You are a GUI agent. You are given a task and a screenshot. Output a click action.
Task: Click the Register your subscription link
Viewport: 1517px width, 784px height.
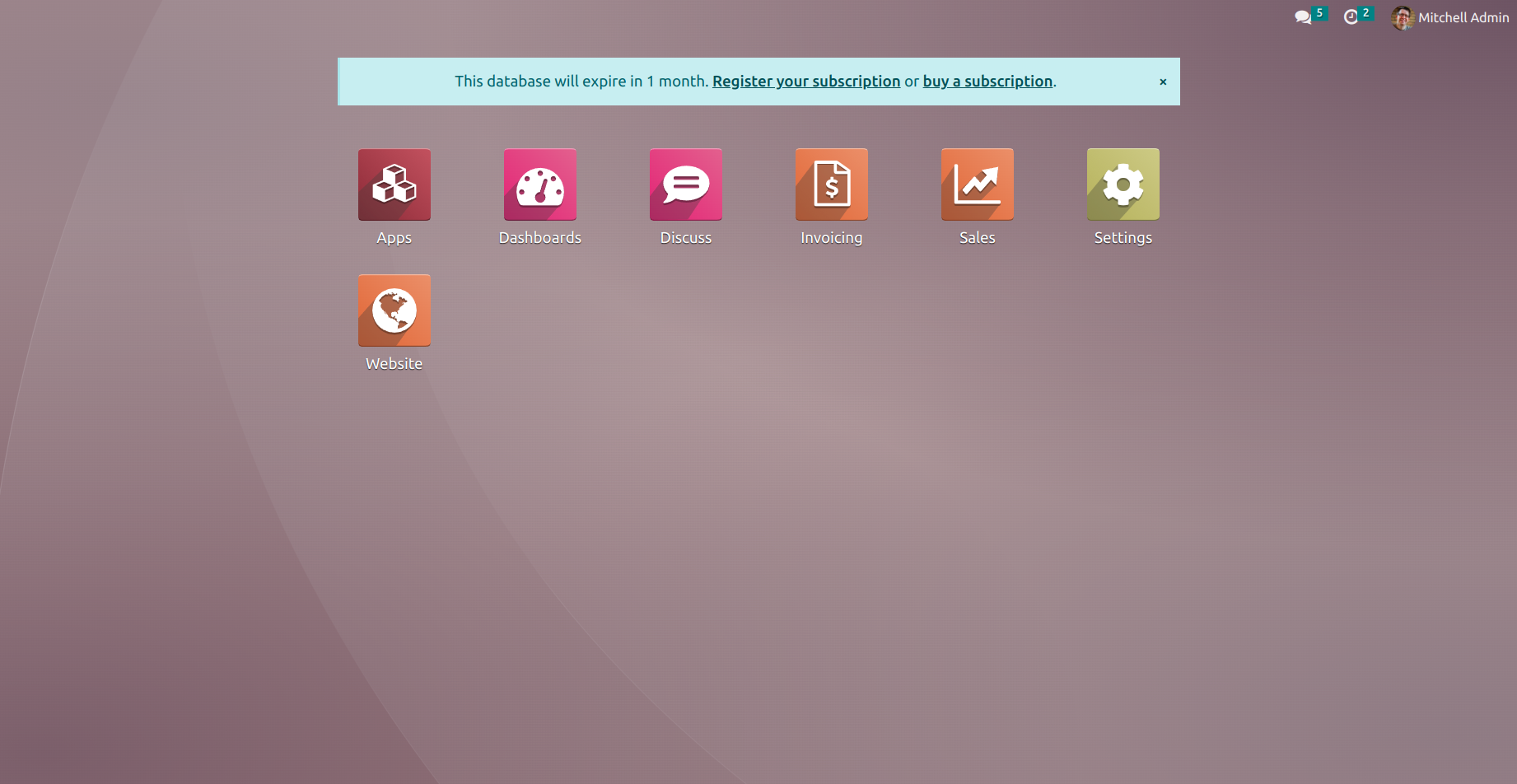(806, 82)
